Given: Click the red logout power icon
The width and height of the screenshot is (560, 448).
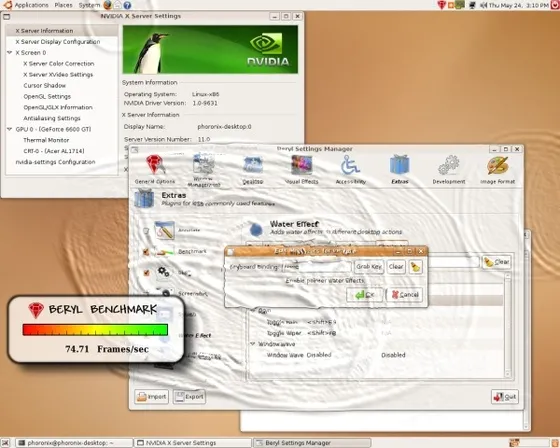Looking at the screenshot, I should (x=556, y=5).
